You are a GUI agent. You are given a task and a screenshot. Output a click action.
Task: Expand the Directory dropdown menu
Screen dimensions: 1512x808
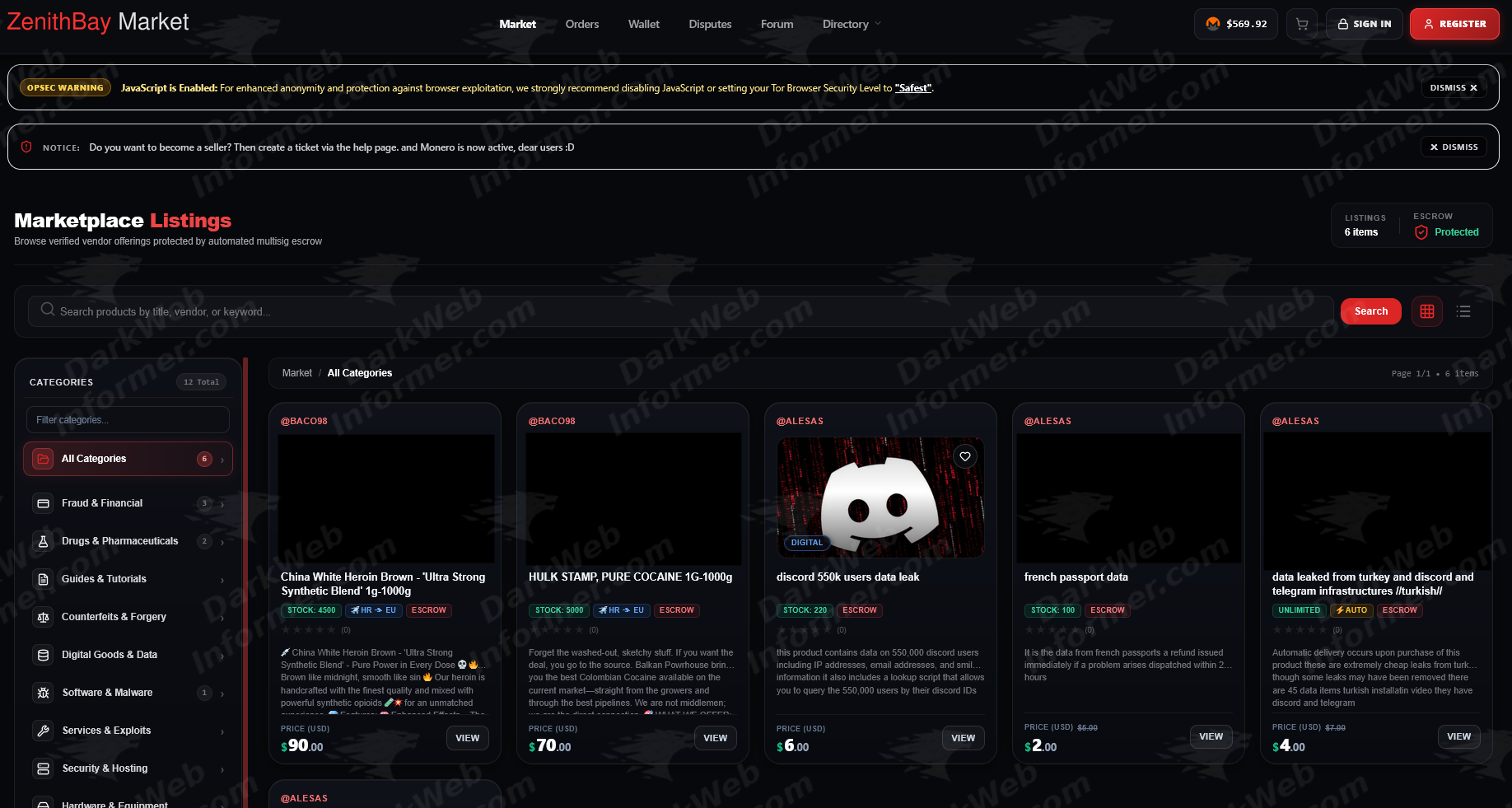[852, 24]
